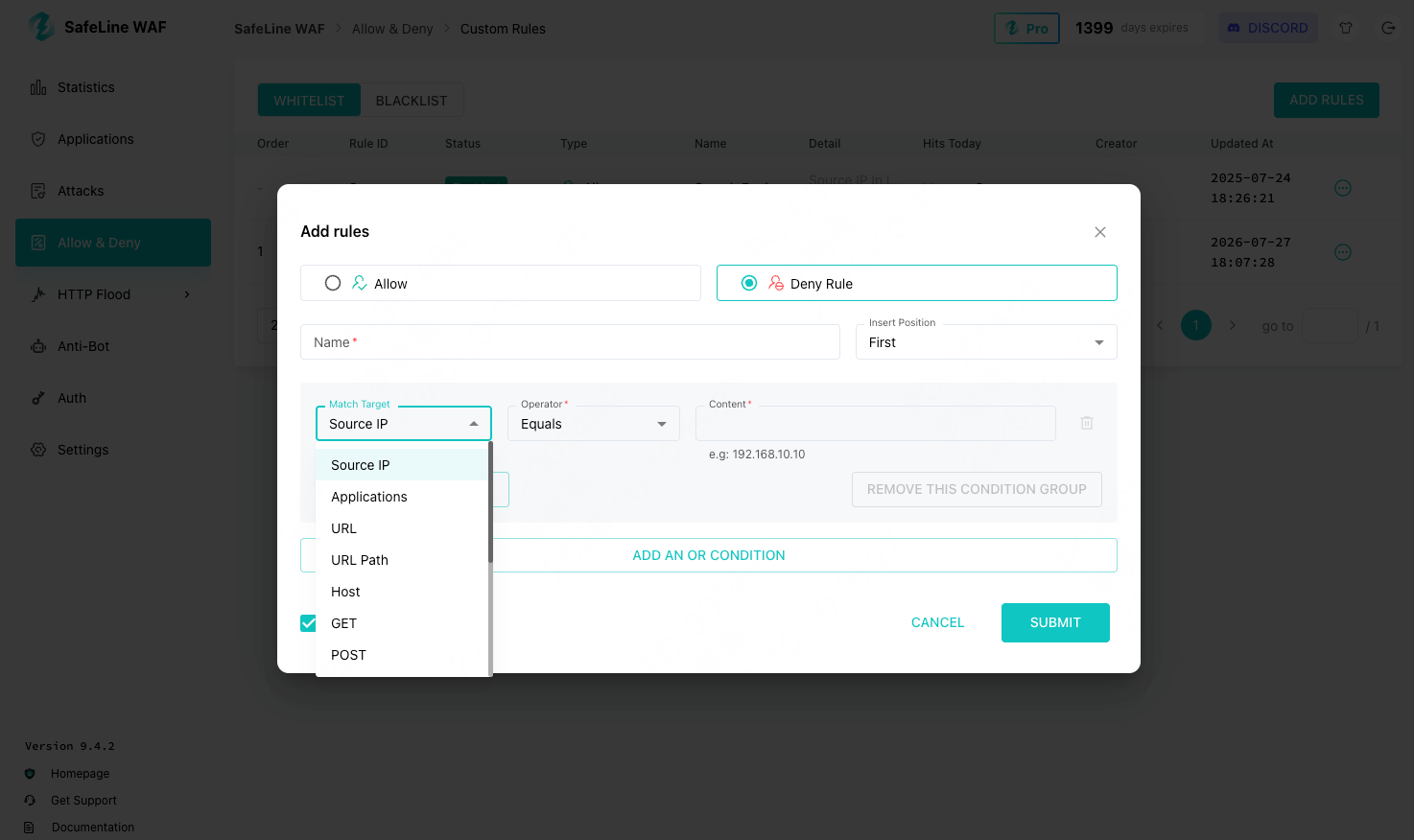
Task: Open the Operator Equals dropdown
Action: (594, 424)
